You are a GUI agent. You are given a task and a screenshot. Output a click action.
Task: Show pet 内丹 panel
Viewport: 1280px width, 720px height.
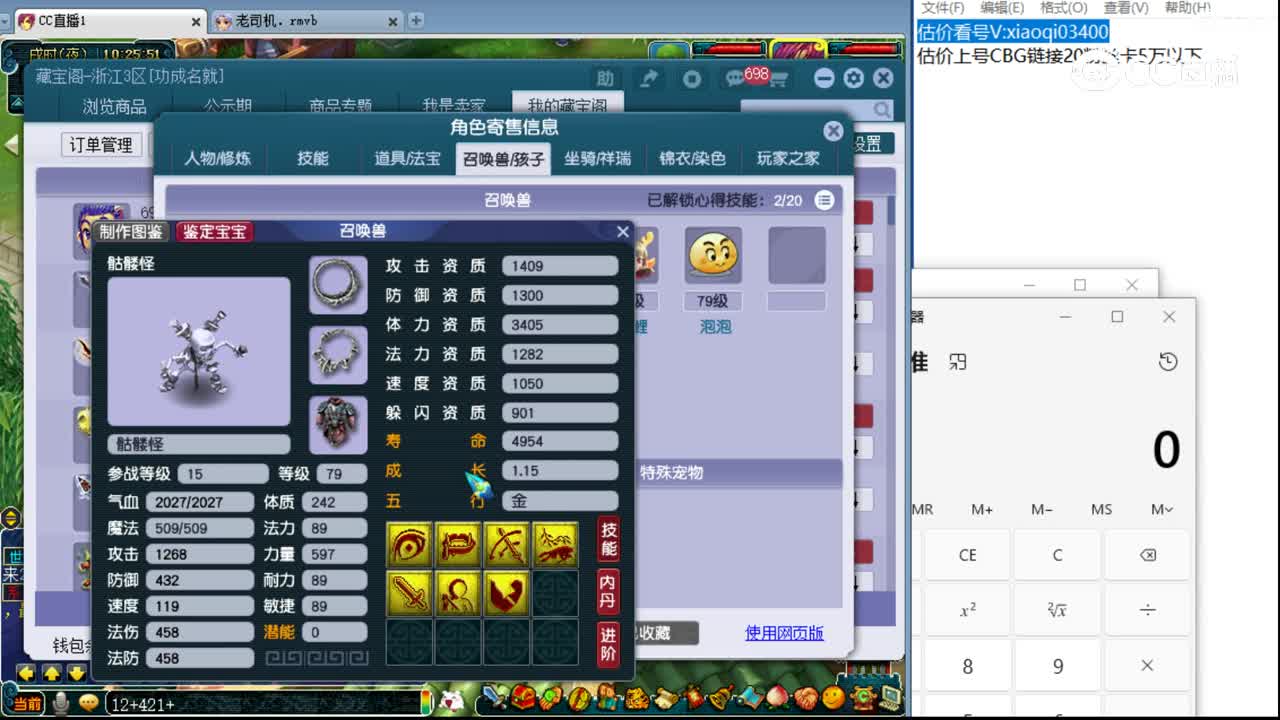[608, 591]
